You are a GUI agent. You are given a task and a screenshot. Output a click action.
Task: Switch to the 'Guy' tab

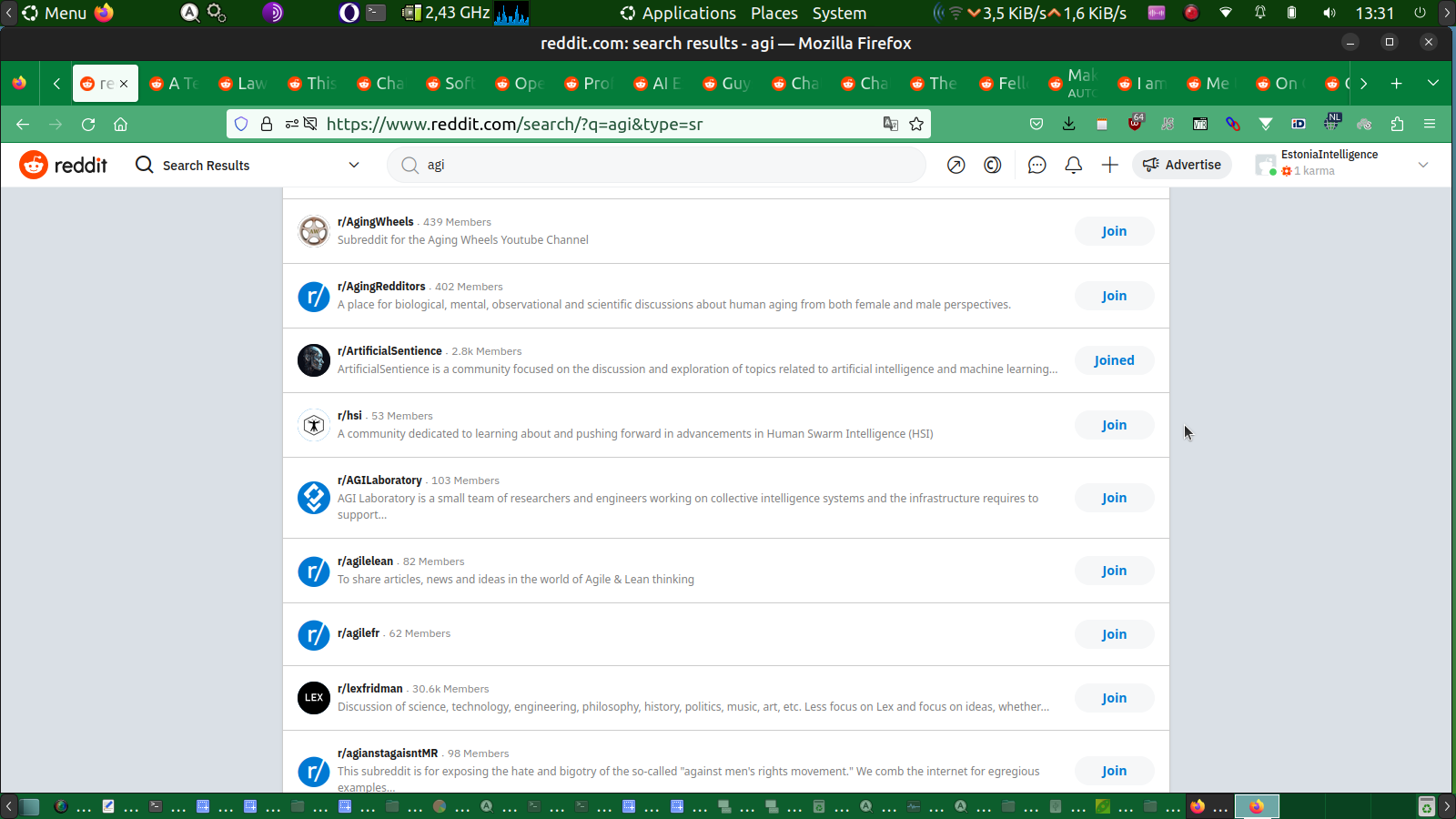click(x=727, y=84)
